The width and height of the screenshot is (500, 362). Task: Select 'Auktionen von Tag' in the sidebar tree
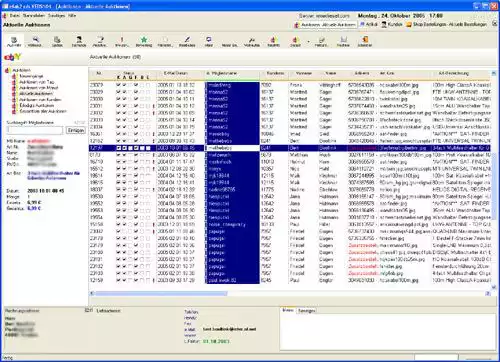click(x=37, y=82)
